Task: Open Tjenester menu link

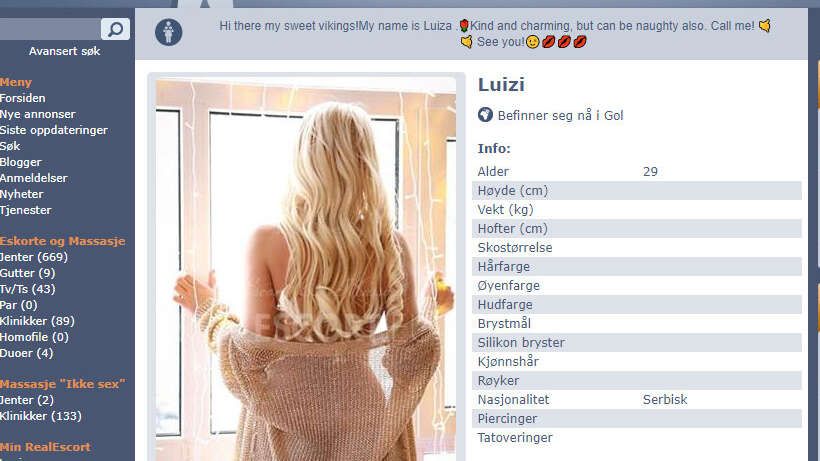Action: pyautogui.click(x=26, y=210)
